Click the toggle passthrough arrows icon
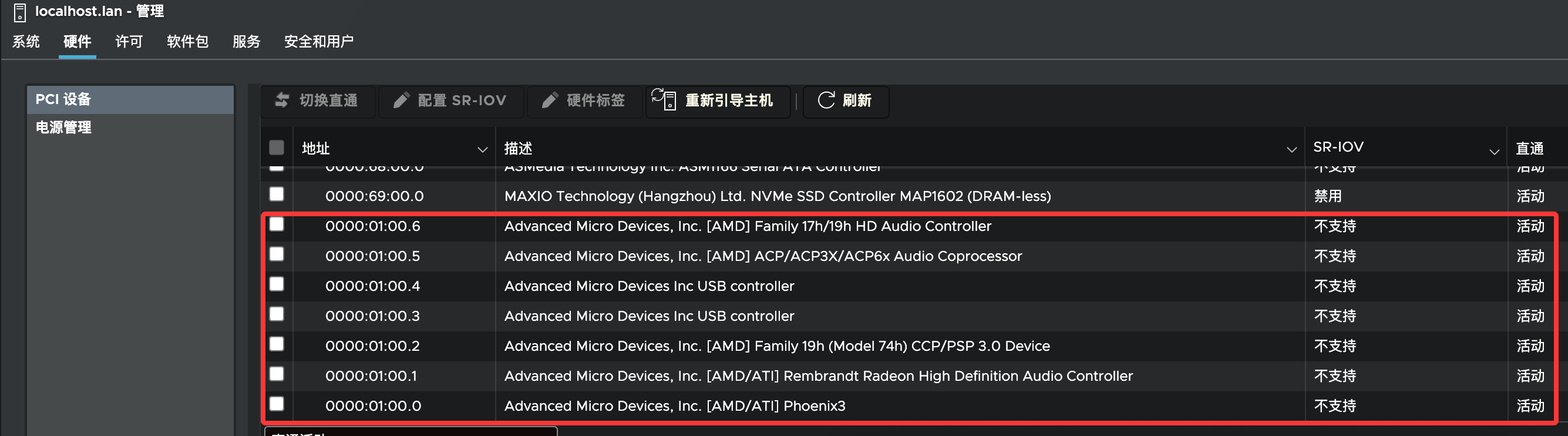Screen dimensions: 1568x436 [x=282, y=100]
